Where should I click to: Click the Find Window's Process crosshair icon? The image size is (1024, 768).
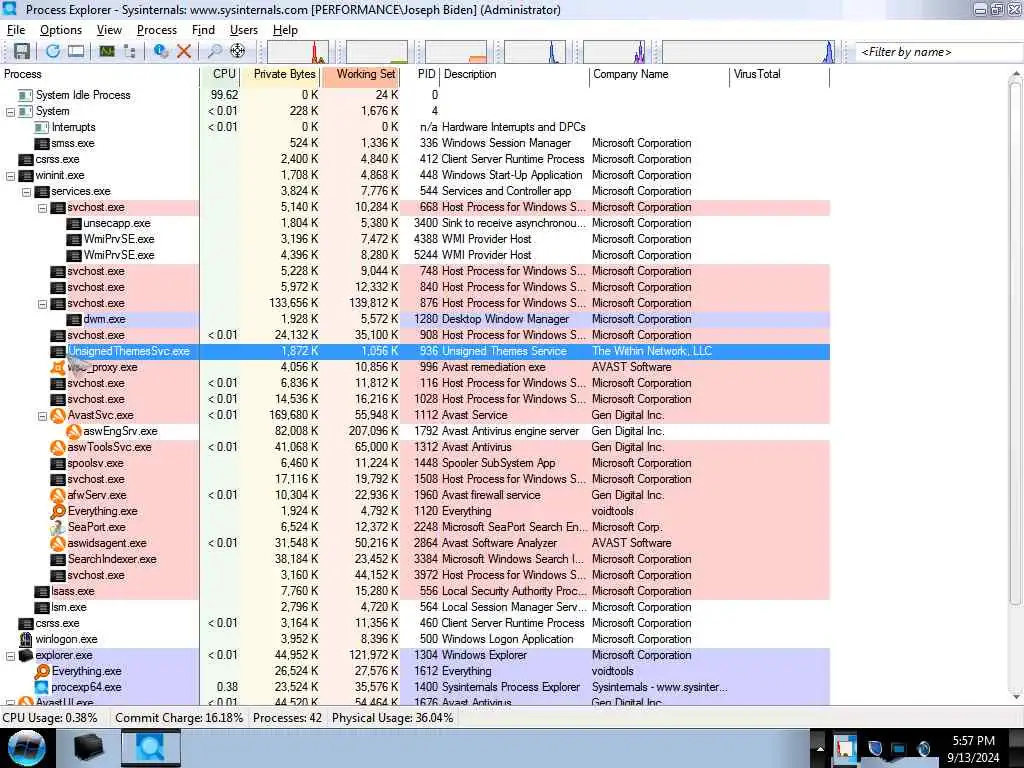click(238, 51)
